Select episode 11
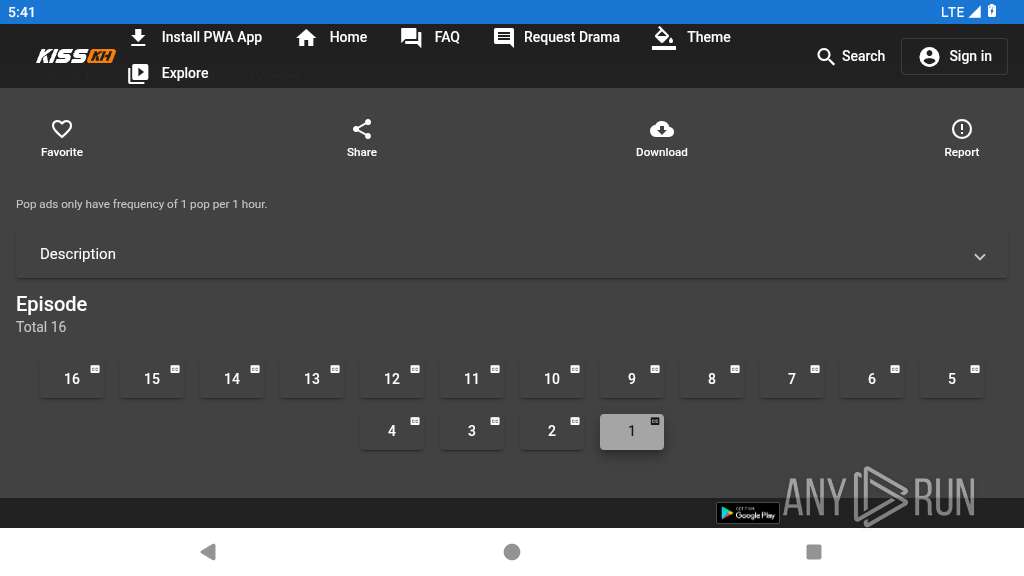 (x=472, y=379)
